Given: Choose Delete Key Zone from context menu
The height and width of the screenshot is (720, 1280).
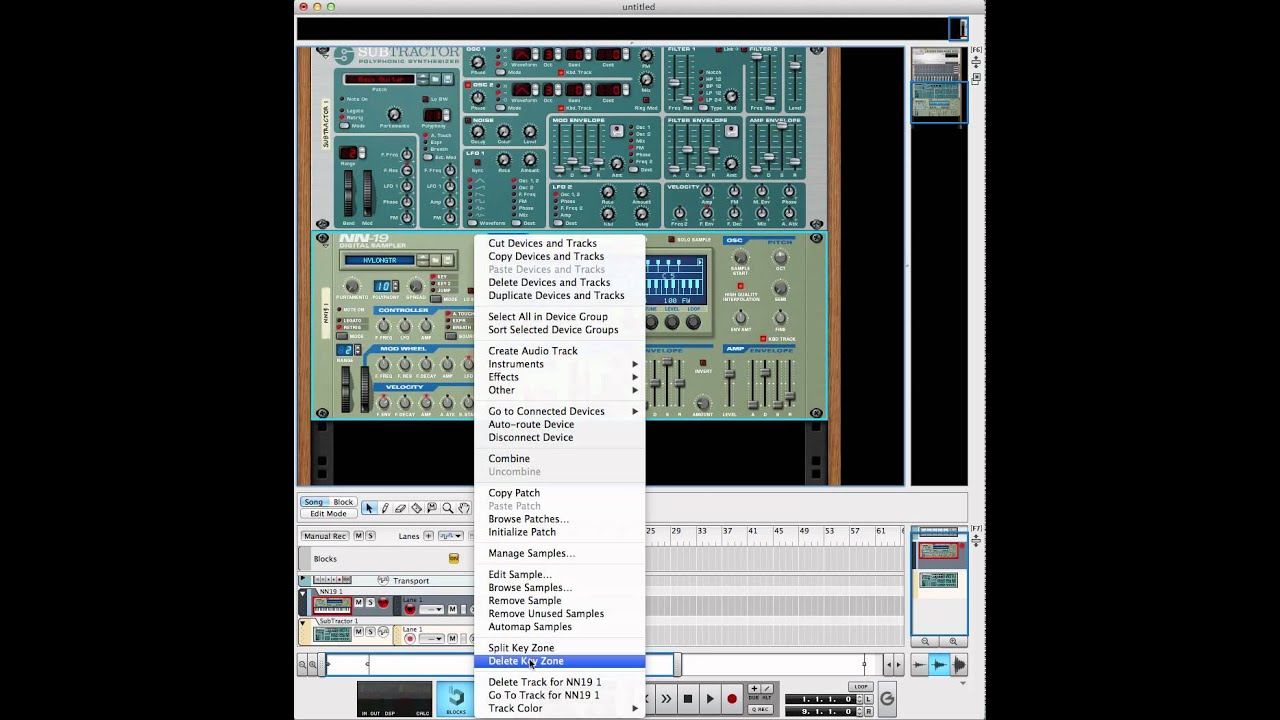Looking at the screenshot, I should 560,661.
